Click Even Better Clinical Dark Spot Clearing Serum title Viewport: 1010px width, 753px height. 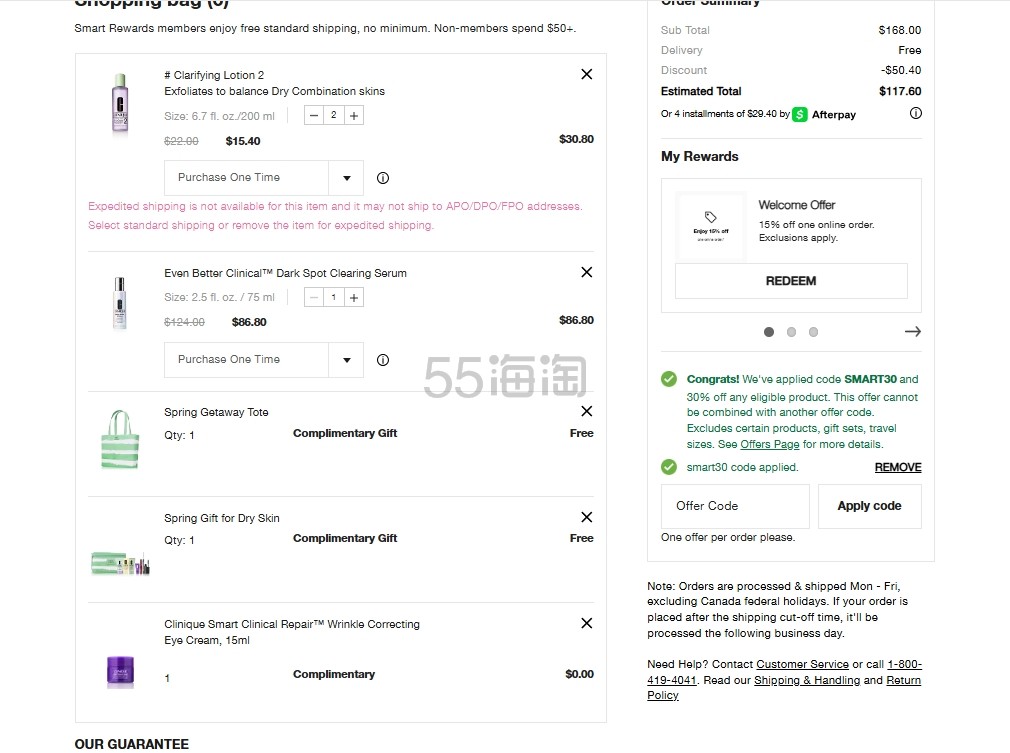285,273
